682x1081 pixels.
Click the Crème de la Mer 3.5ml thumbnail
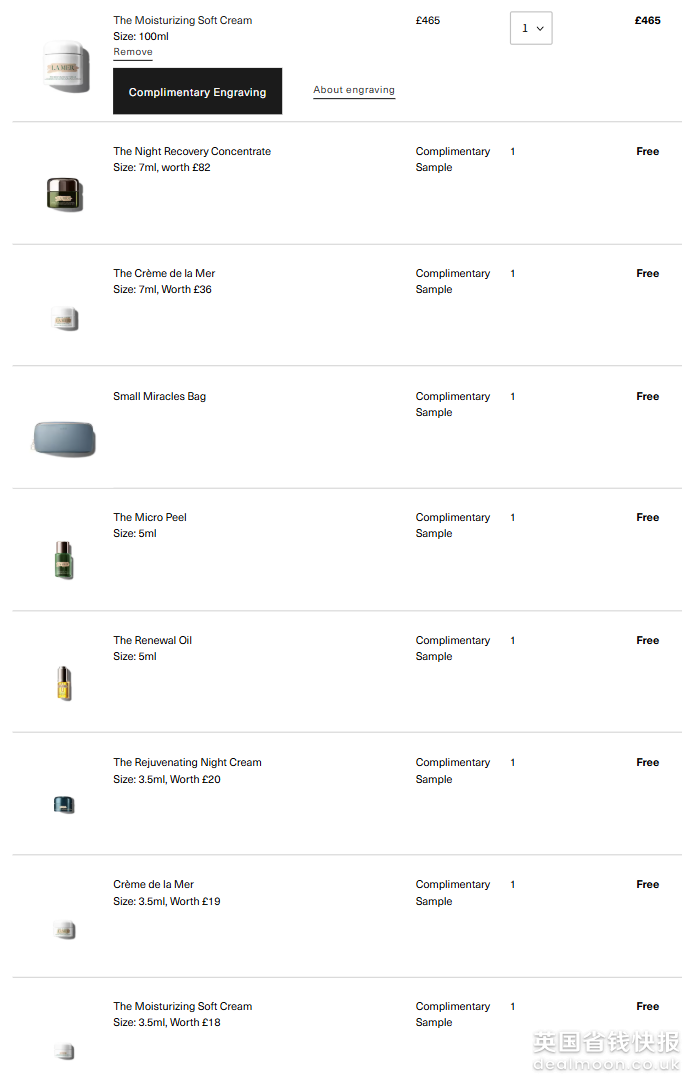[64, 930]
